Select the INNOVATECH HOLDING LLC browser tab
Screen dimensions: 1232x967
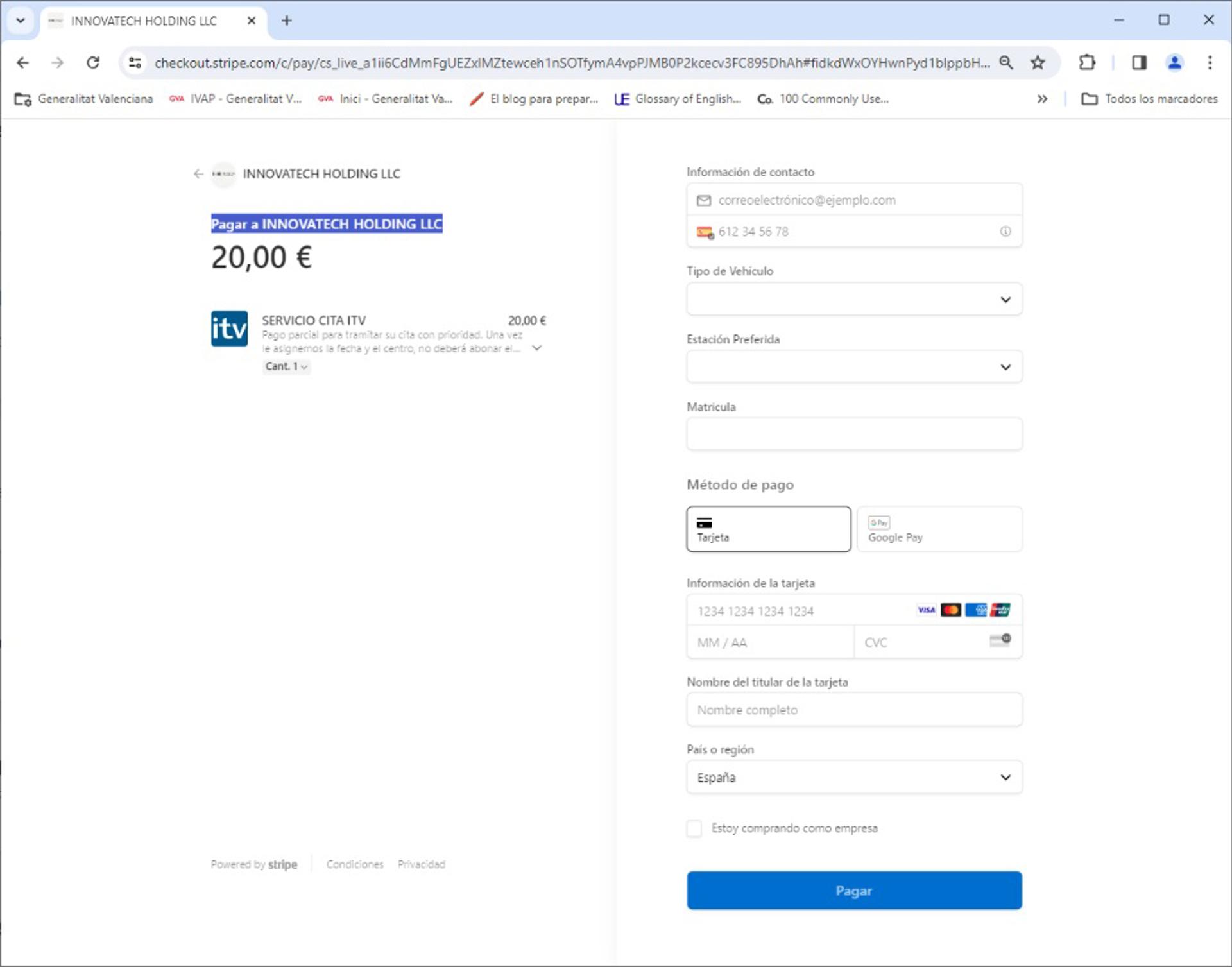(144, 21)
